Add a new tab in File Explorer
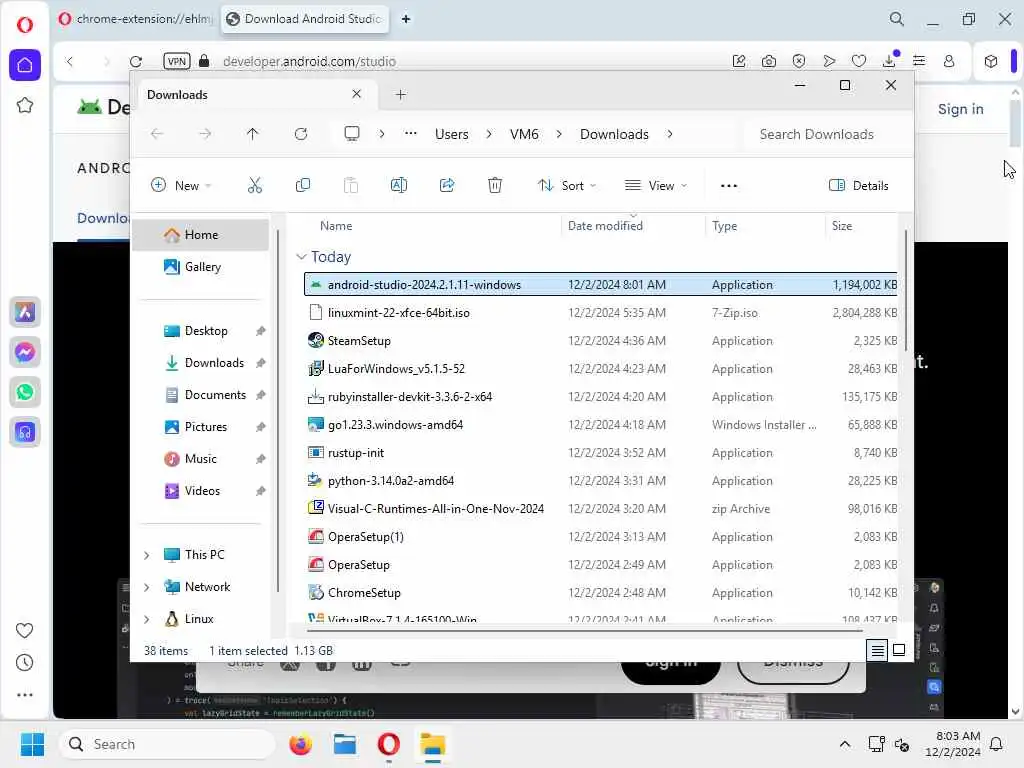 point(401,95)
